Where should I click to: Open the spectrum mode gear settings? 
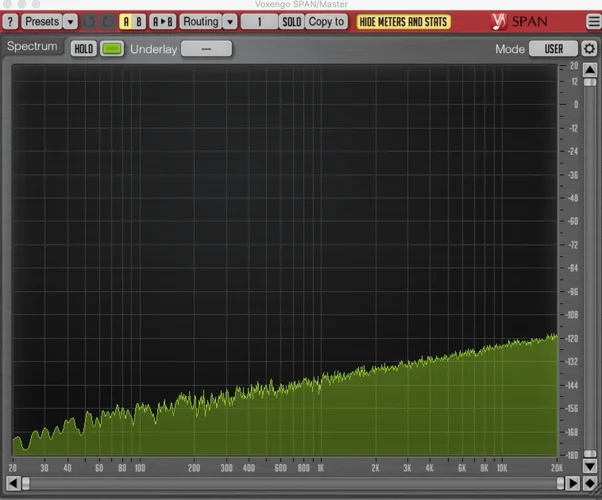point(590,48)
